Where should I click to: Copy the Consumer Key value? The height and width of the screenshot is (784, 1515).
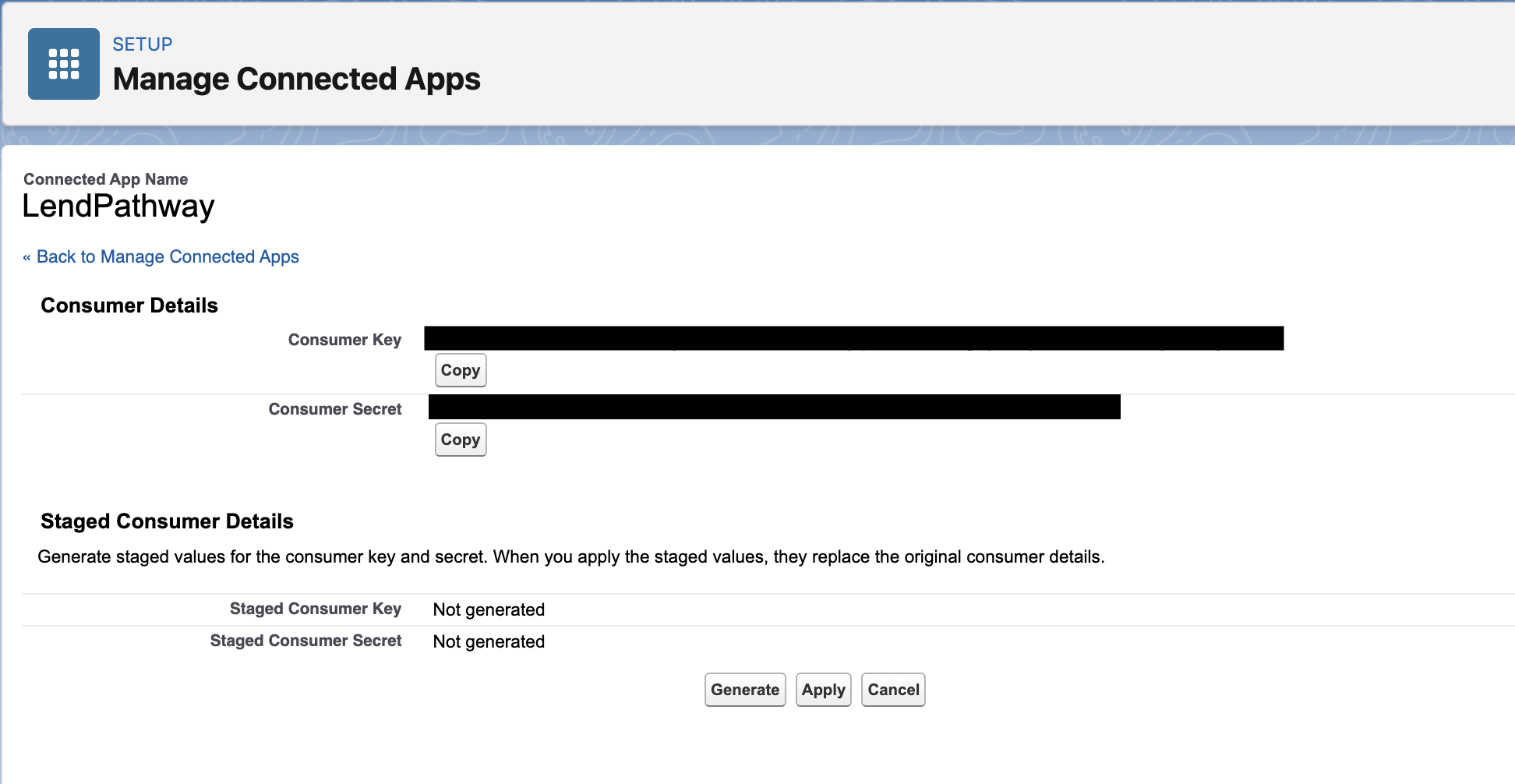461,370
